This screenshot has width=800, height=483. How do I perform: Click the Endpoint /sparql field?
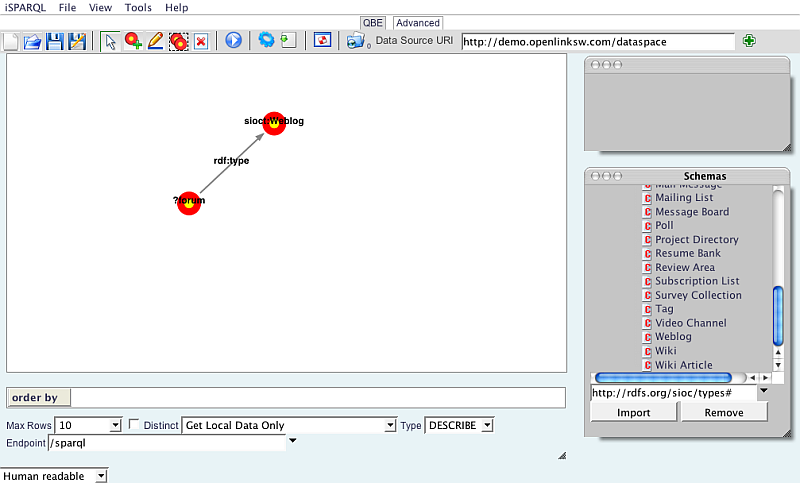(167, 443)
